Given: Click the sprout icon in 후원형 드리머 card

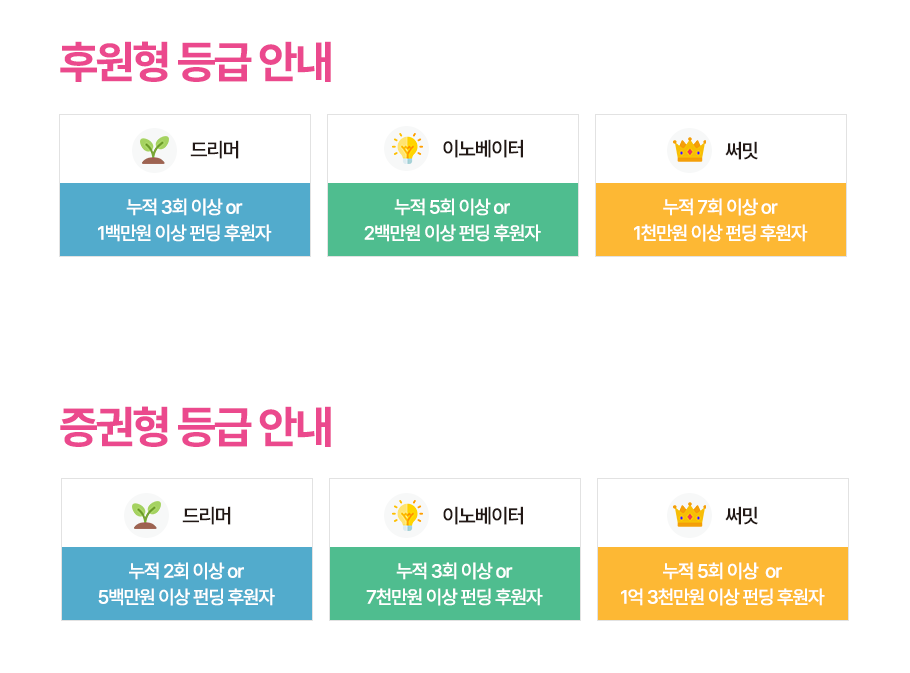Looking at the screenshot, I should 154,150.
